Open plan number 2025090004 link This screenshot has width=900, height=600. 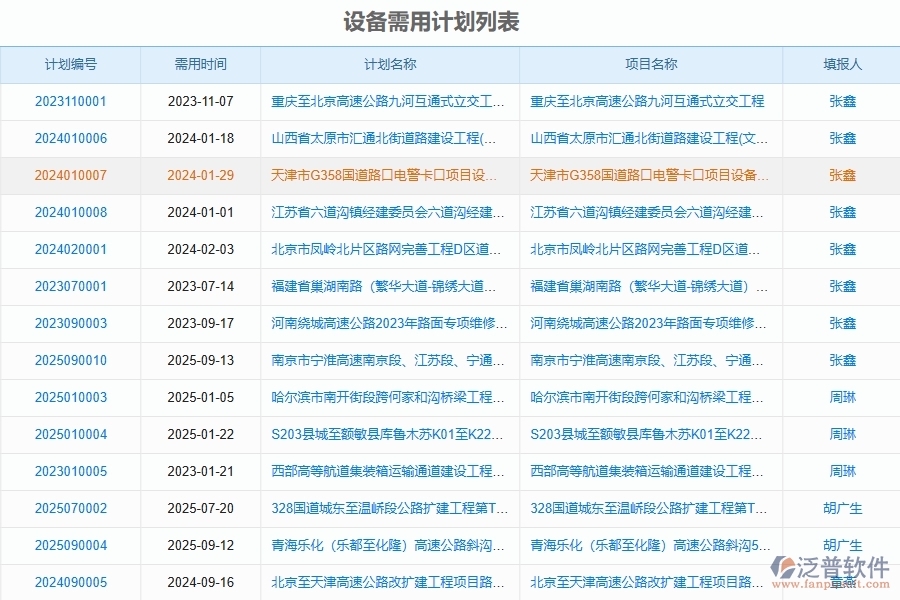click(x=70, y=545)
